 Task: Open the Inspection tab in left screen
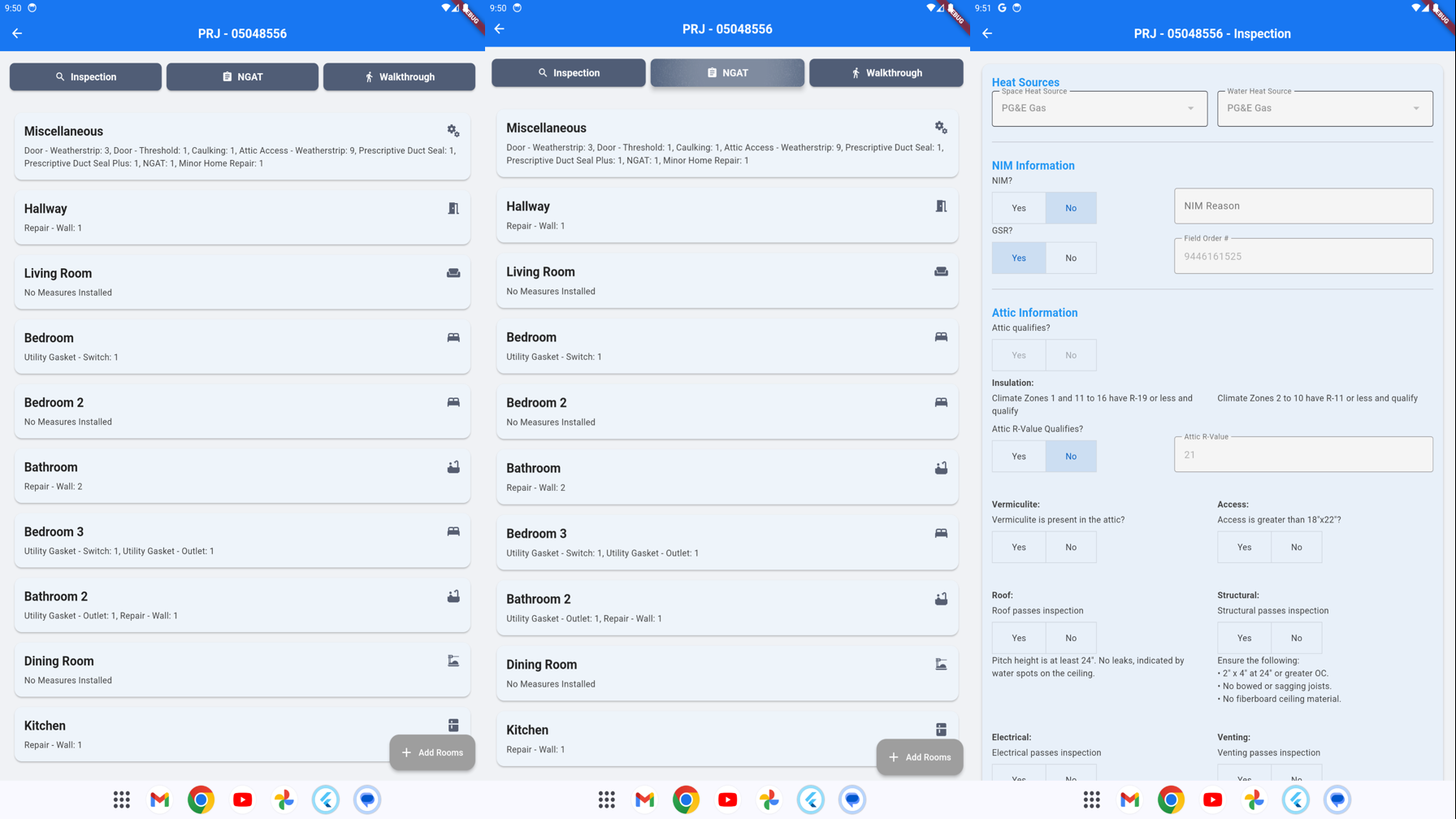pyautogui.click(x=85, y=76)
